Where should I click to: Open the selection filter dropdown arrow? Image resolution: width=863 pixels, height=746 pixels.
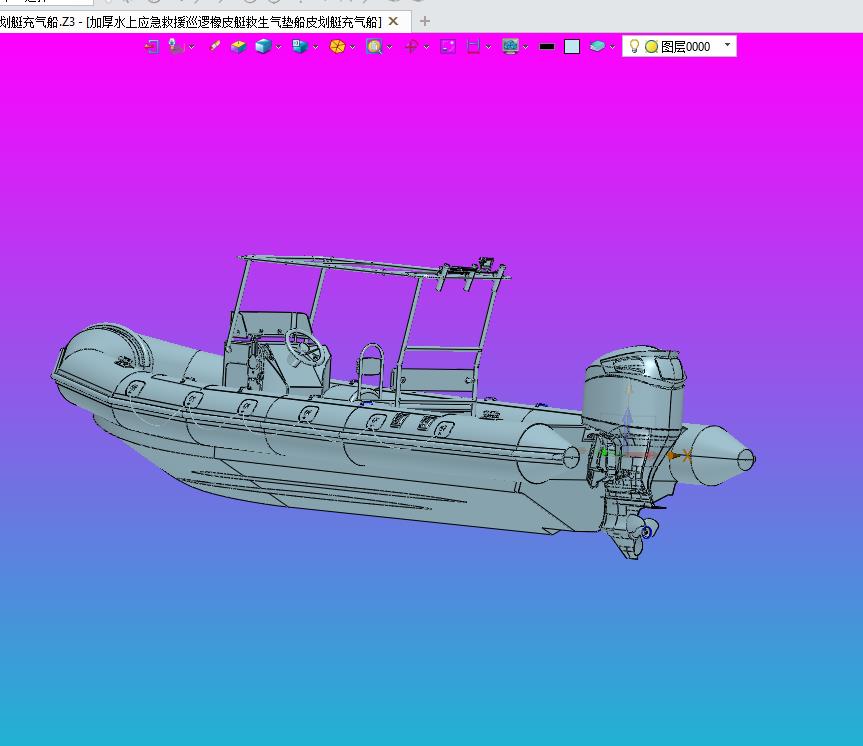[x=192, y=47]
